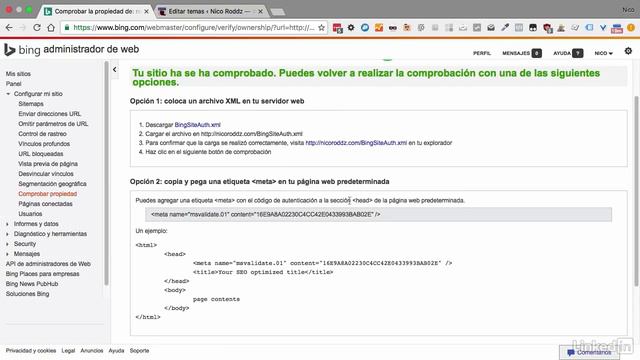Select Enviar direcciones URL
The width and height of the screenshot is (640, 360).
coord(49,114)
